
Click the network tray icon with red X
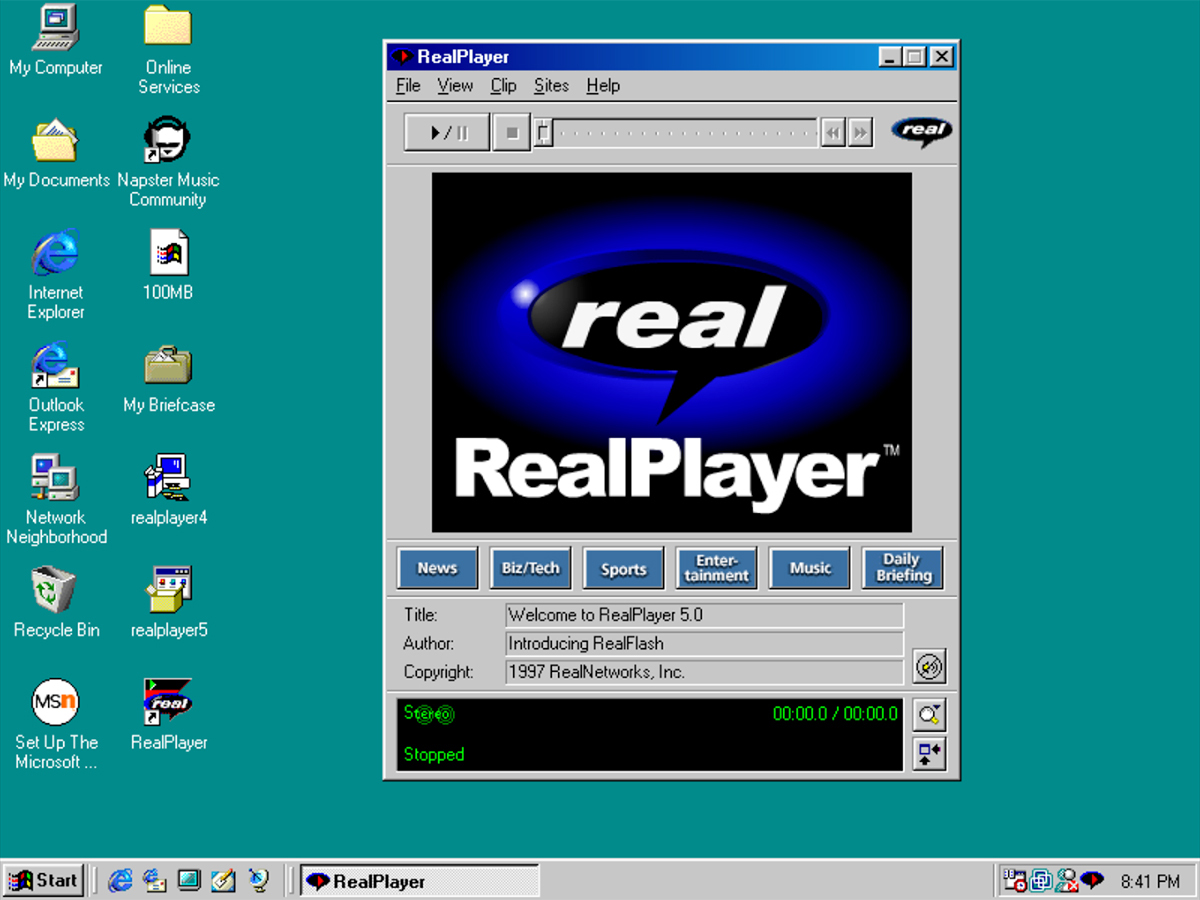[x=1067, y=881]
